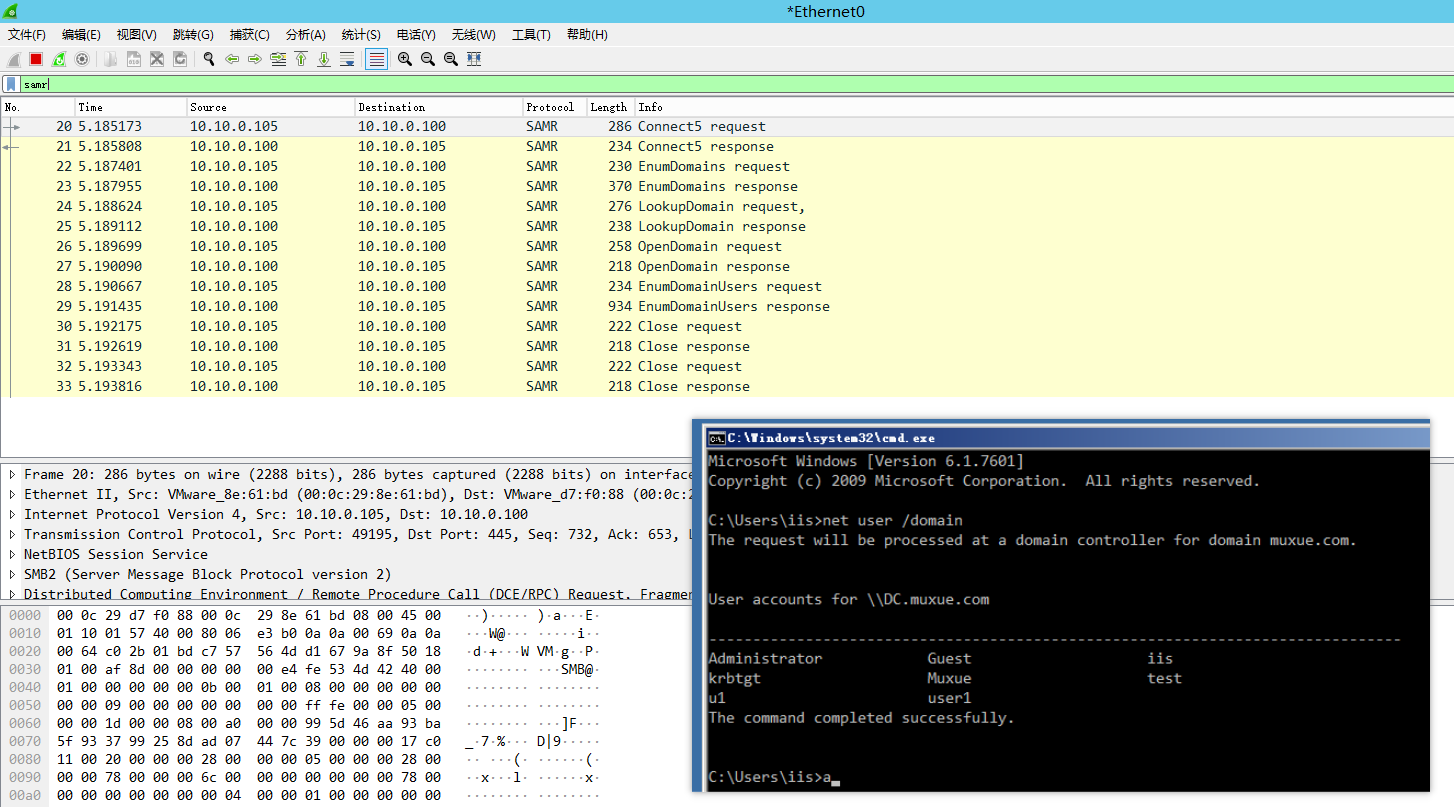Image resolution: width=1454 pixels, height=807 pixels.
Task: Reset text to normal size
Action: point(451,59)
